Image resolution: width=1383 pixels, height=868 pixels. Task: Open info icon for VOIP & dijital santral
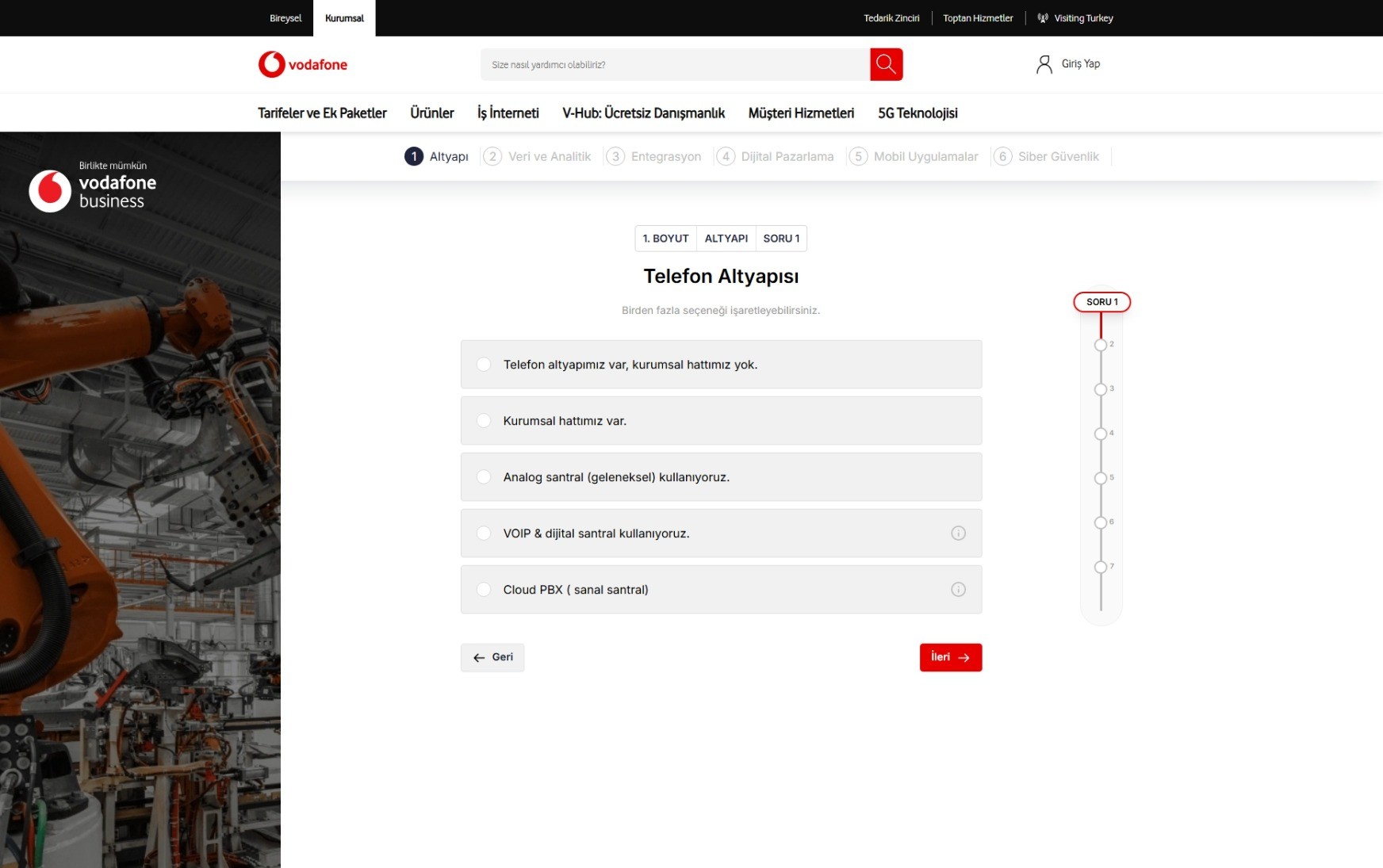[958, 533]
